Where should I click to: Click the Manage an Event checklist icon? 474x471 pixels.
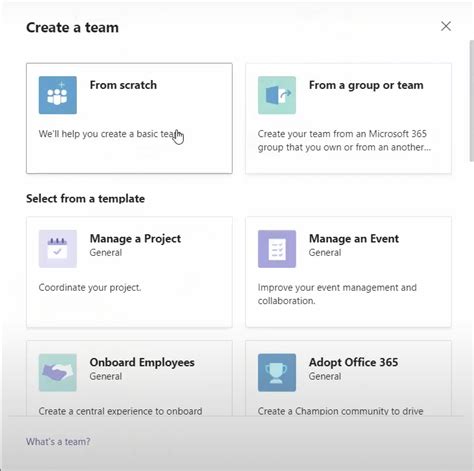(x=277, y=249)
